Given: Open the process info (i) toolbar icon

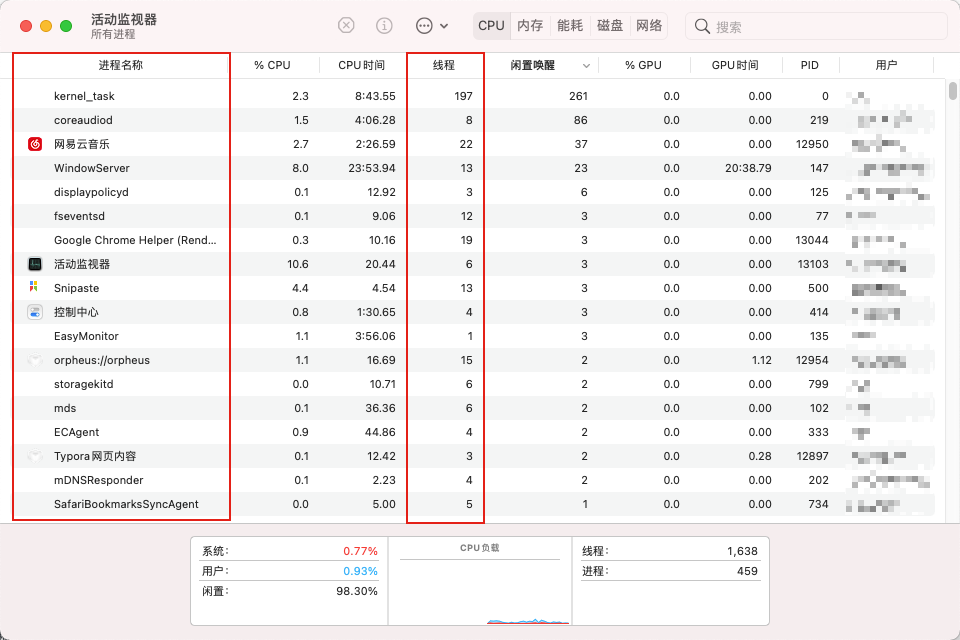Looking at the screenshot, I should coord(384,26).
